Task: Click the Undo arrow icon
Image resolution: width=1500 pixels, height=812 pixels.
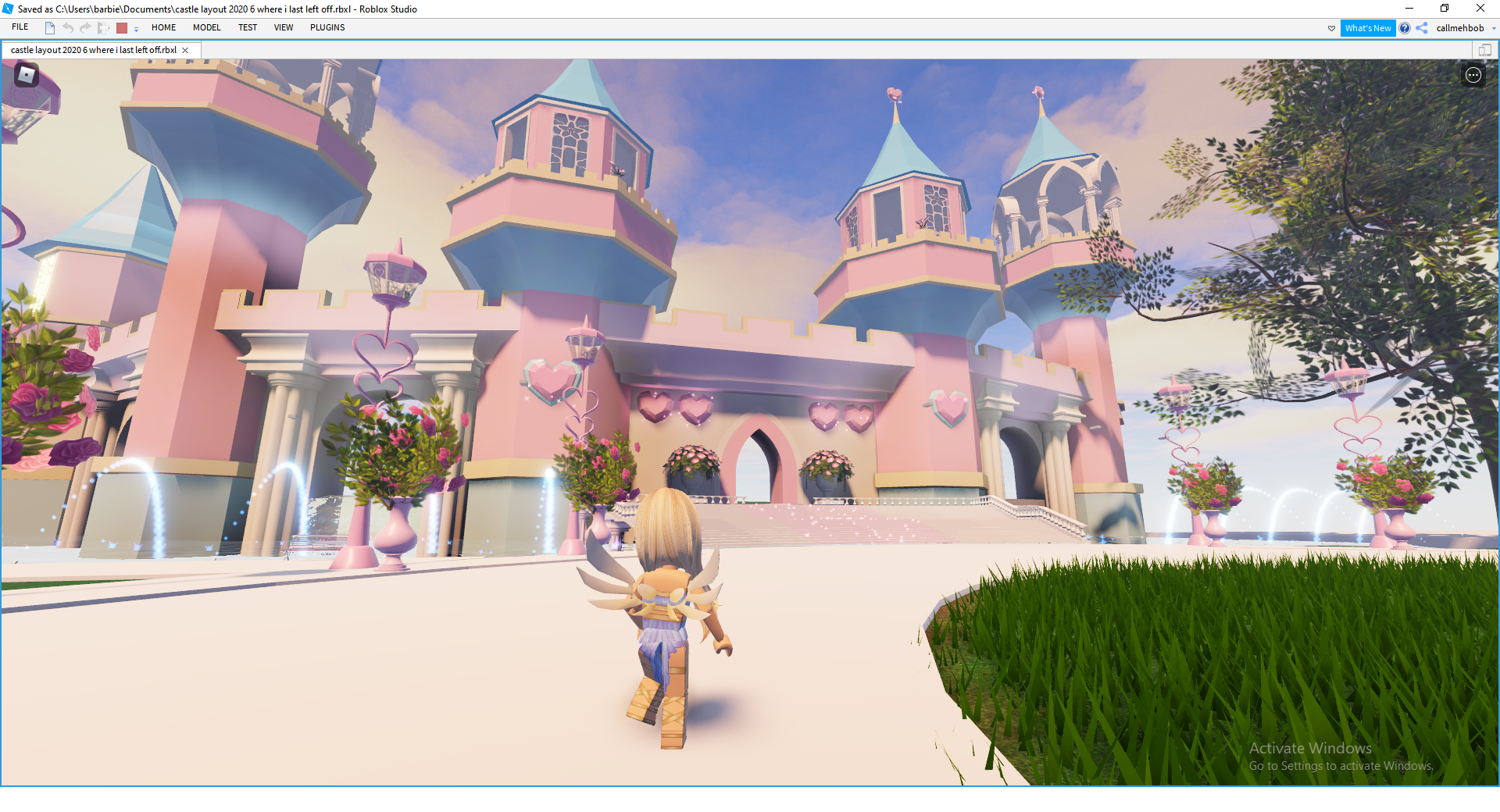Action: (68, 28)
